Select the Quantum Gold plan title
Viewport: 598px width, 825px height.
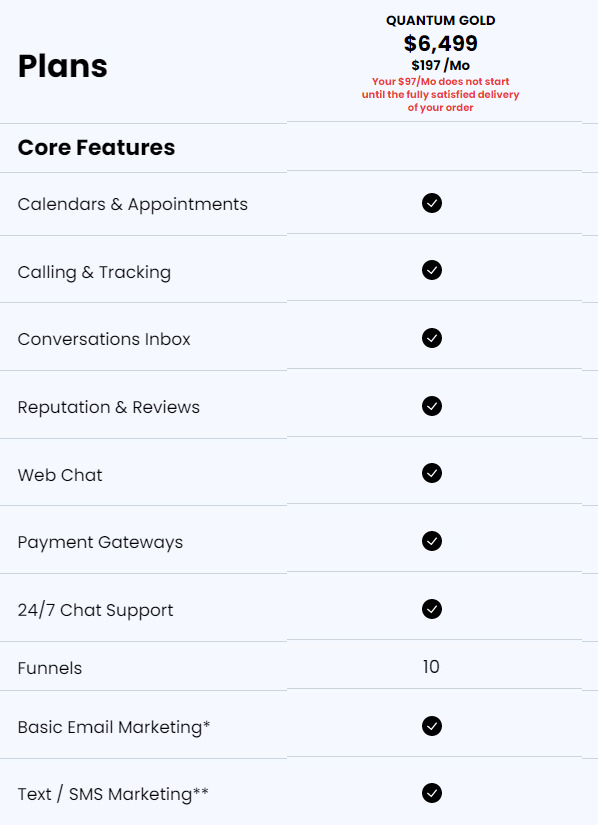point(441,21)
